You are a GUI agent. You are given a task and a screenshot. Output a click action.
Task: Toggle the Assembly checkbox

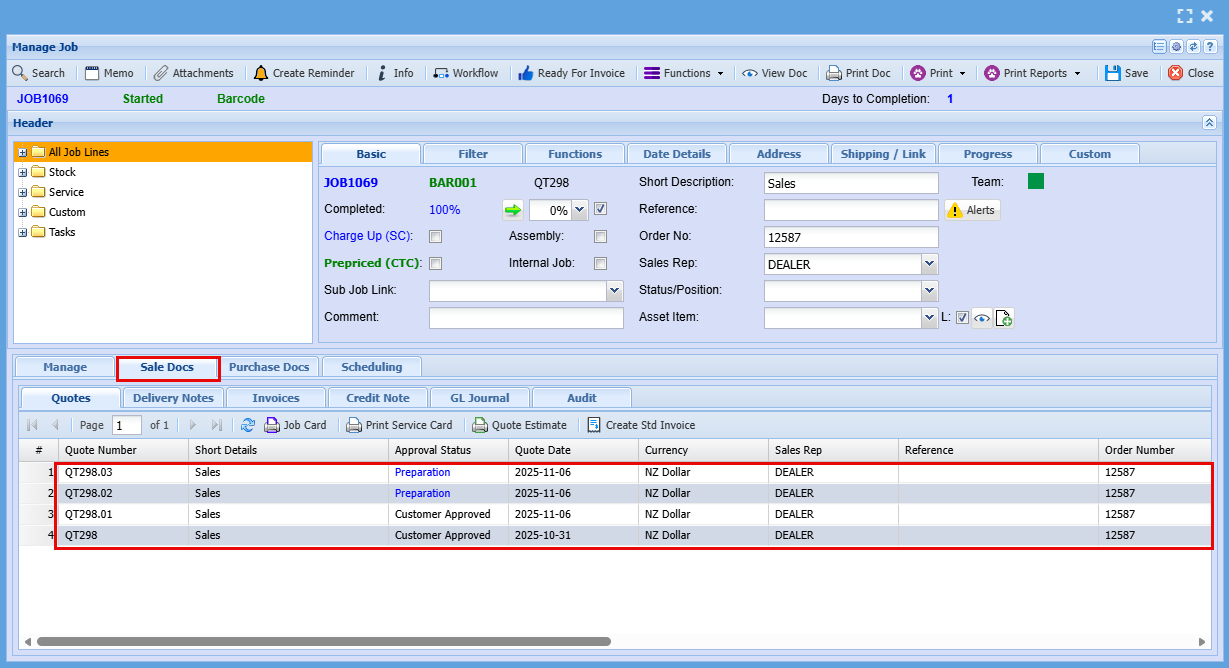600,237
